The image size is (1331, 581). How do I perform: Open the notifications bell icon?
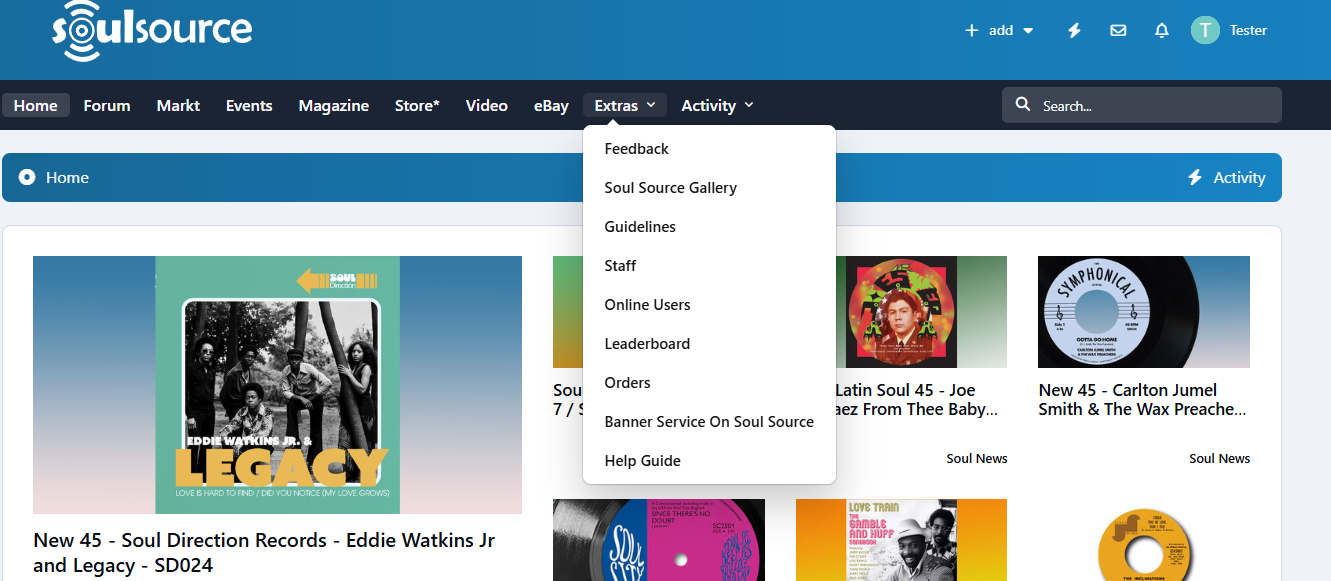point(1161,30)
